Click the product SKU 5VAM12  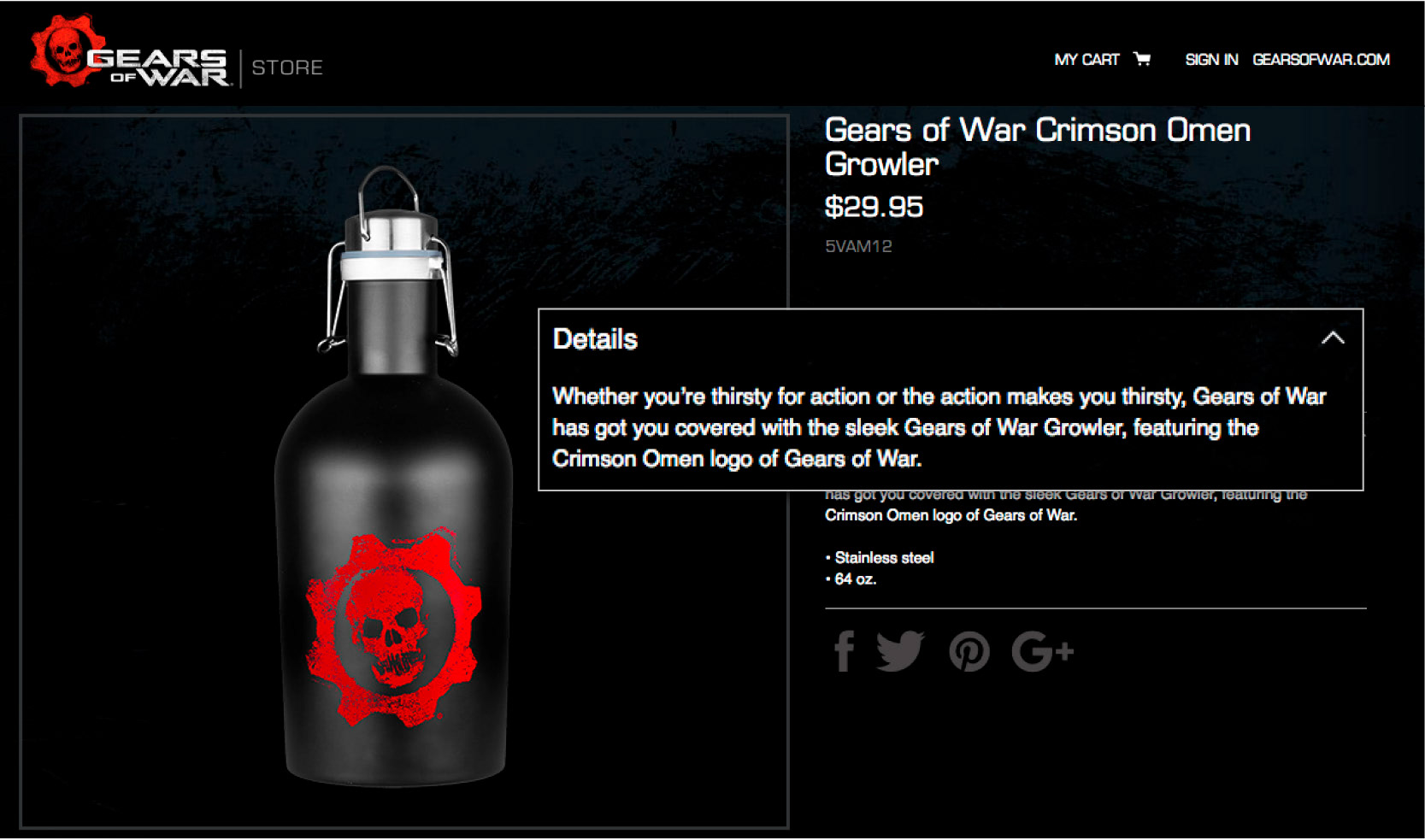(858, 246)
